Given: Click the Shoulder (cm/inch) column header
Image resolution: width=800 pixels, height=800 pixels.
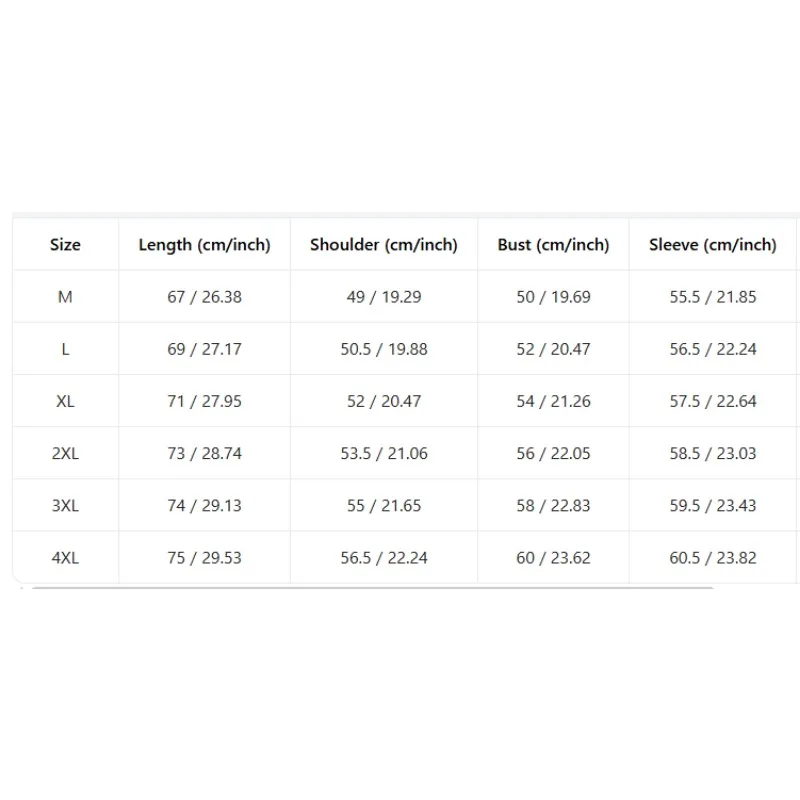Looking at the screenshot, I should click(384, 245).
